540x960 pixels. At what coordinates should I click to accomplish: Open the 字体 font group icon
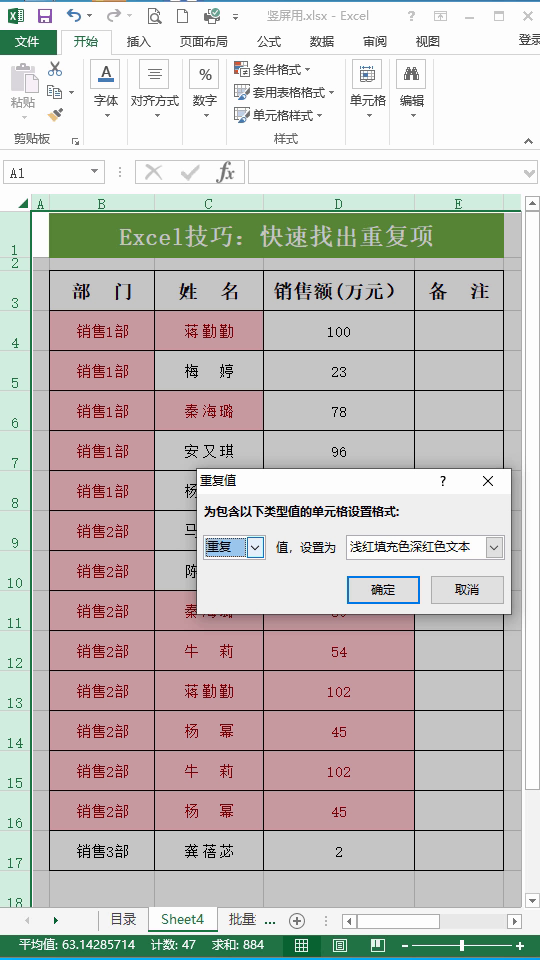point(105,91)
